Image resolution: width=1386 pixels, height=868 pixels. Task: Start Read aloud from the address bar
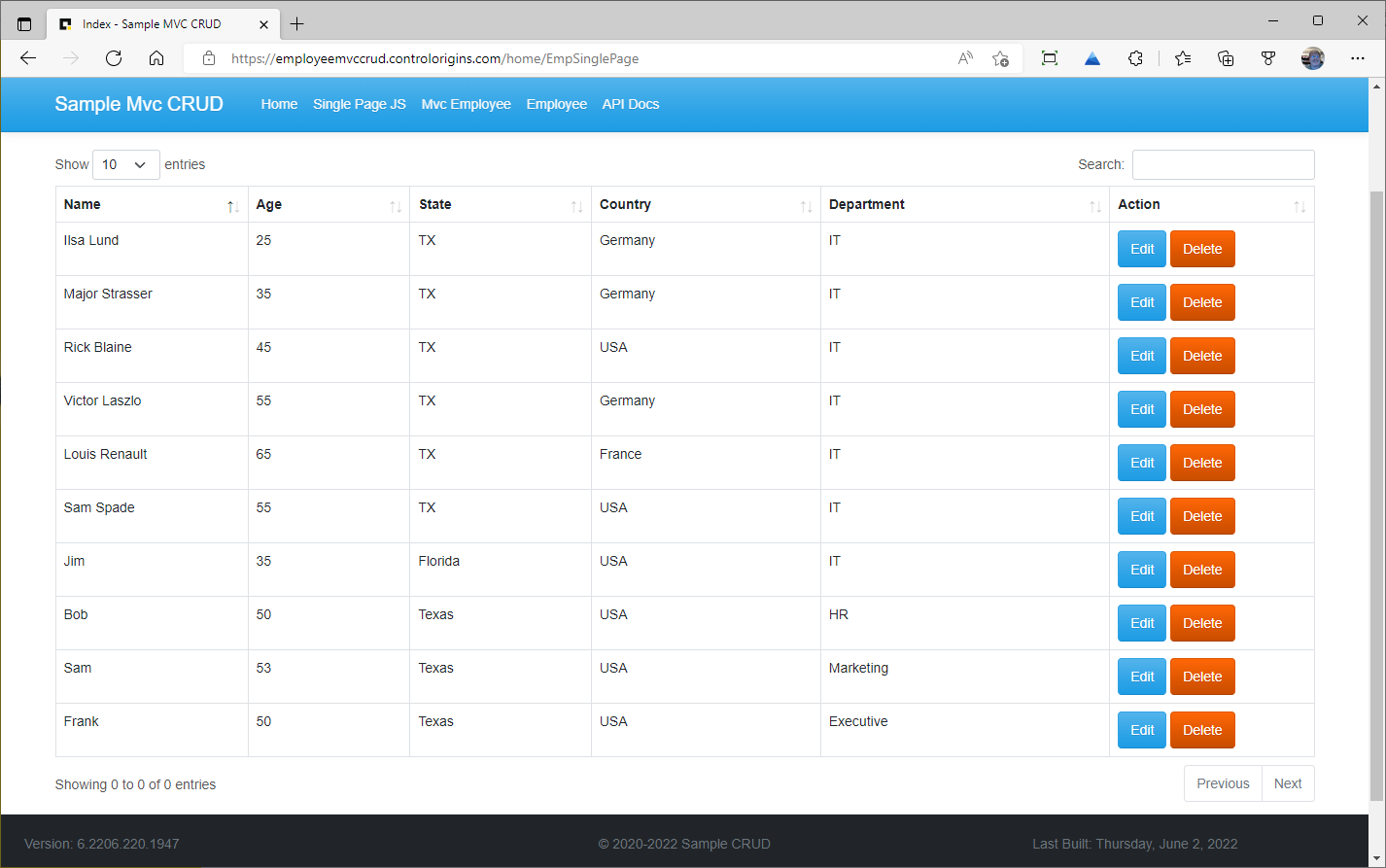click(x=964, y=58)
